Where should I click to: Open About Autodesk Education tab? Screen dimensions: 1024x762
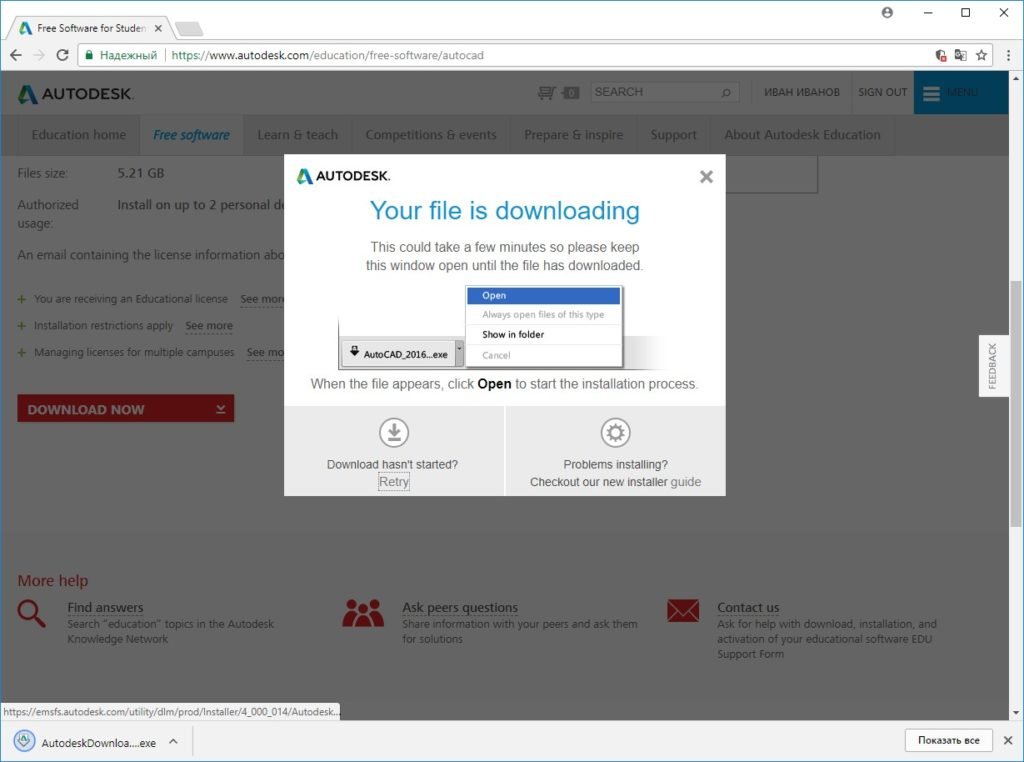pos(802,135)
